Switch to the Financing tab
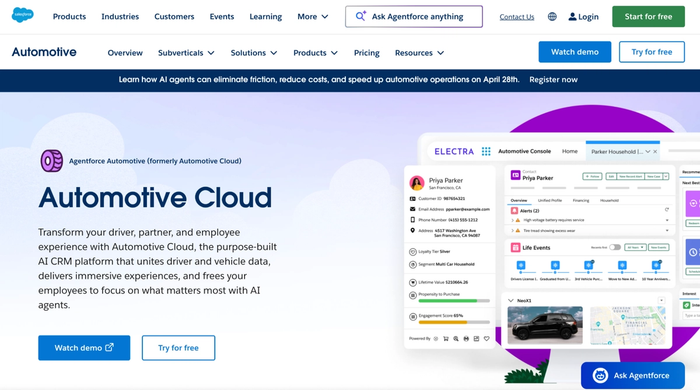 [x=581, y=200]
